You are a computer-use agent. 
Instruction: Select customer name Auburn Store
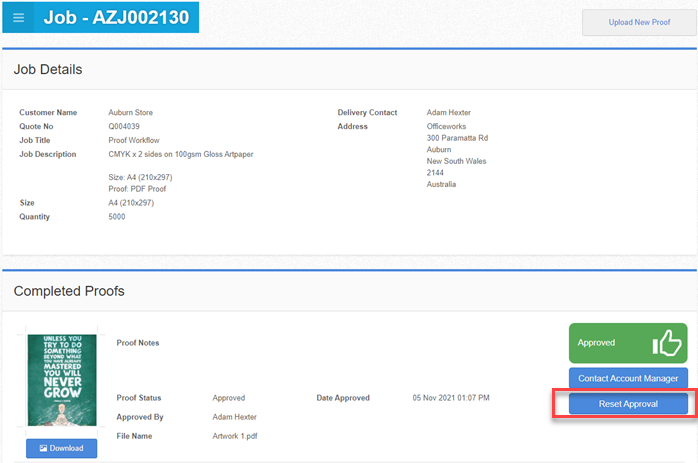point(130,113)
